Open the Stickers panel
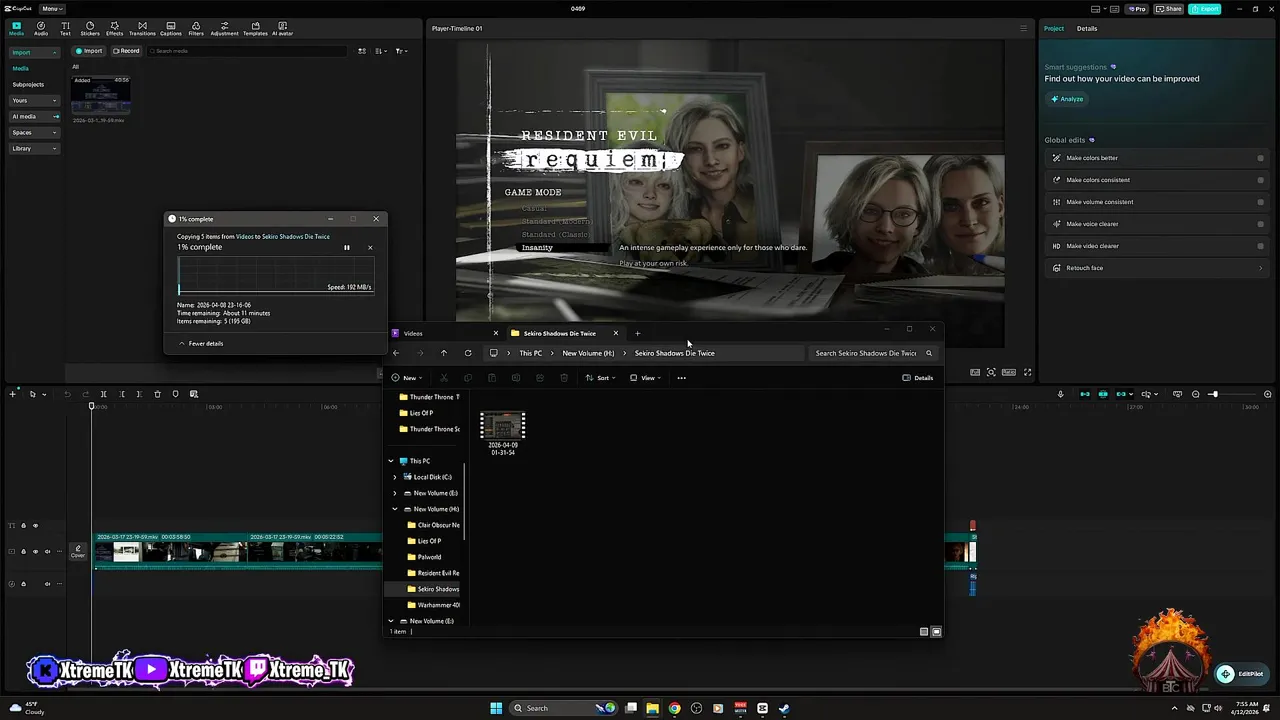The width and height of the screenshot is (1280, 720). point(90,28)
